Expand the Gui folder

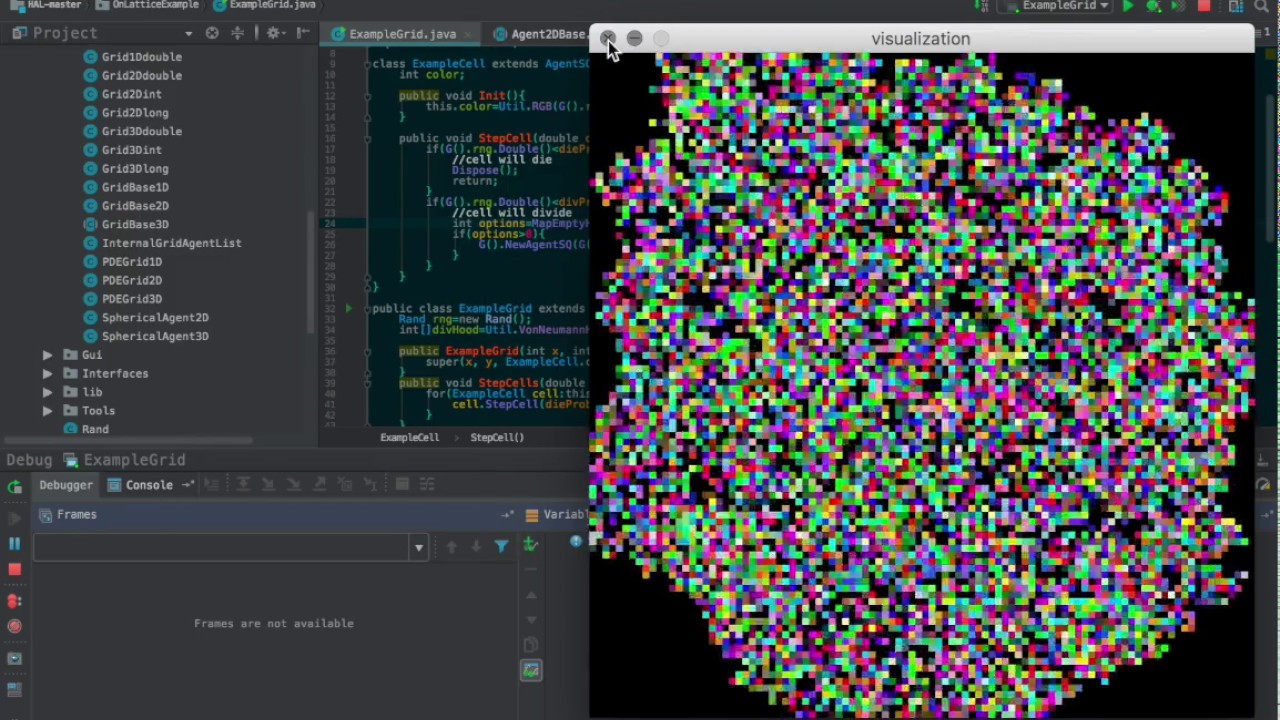tap(47, 355)
